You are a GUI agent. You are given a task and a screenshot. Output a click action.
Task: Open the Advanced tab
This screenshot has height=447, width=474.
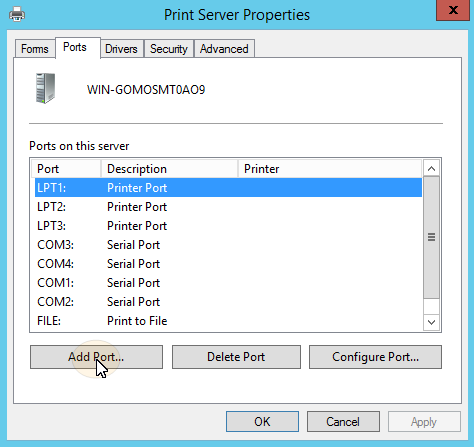click(x=224, y=49)
